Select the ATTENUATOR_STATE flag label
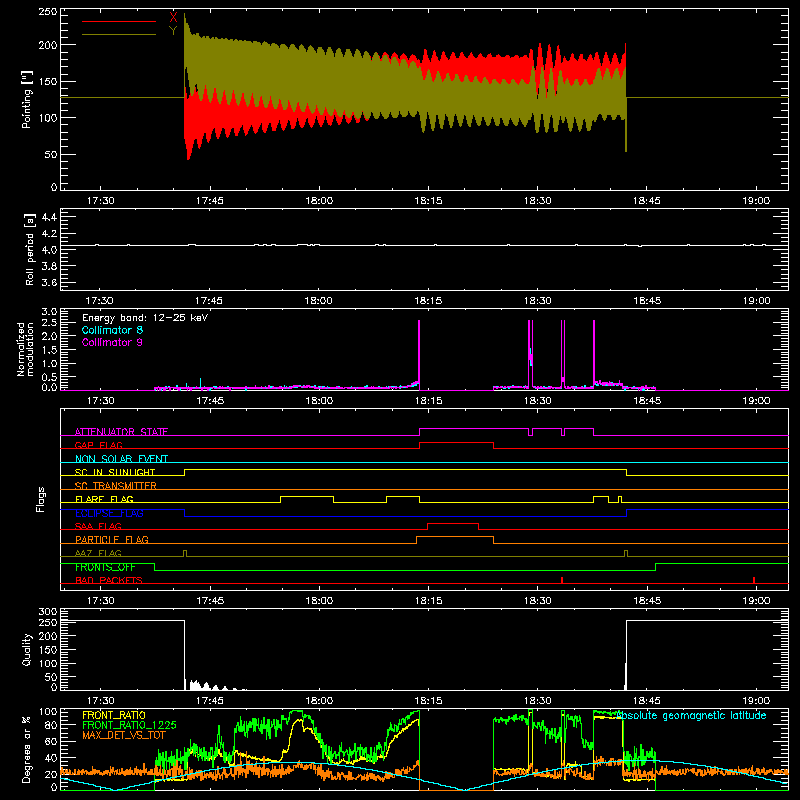800x800 pixels. click(121, 432)
